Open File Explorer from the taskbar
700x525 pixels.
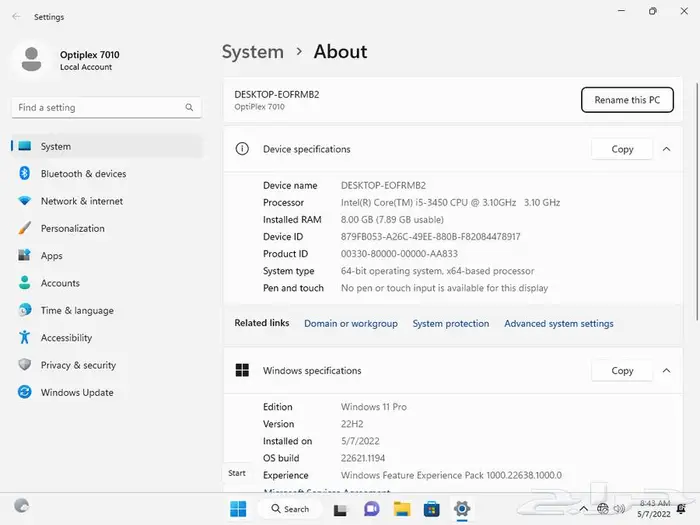pyautogui.click(x=402, y=508)
